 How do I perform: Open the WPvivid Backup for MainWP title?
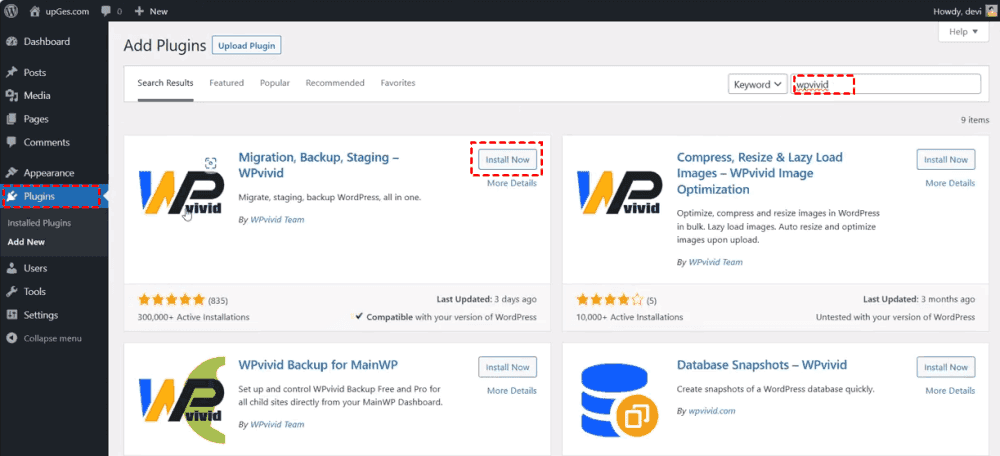(318, 365)
